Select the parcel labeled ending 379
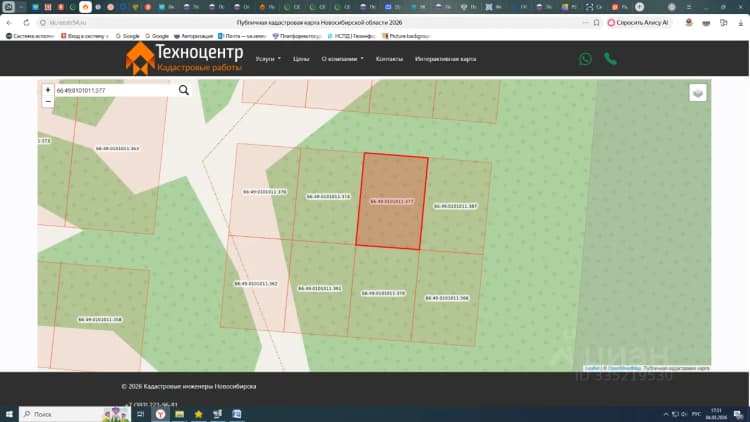 point(383,293)
